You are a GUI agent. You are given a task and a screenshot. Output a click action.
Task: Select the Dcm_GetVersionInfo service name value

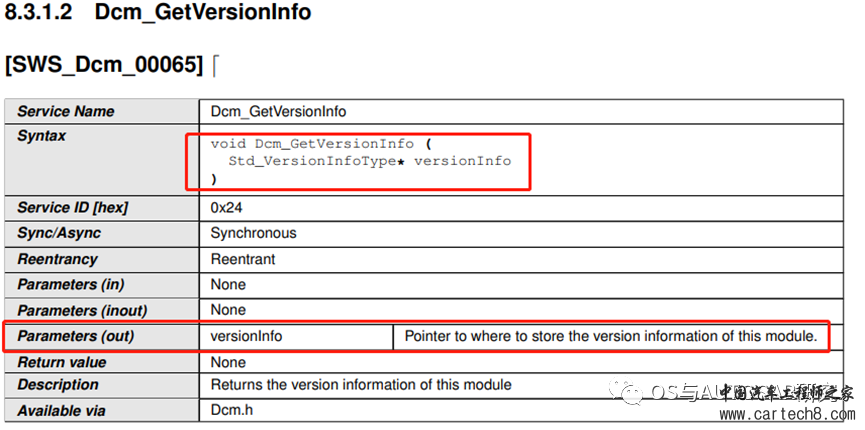[279, 112]
